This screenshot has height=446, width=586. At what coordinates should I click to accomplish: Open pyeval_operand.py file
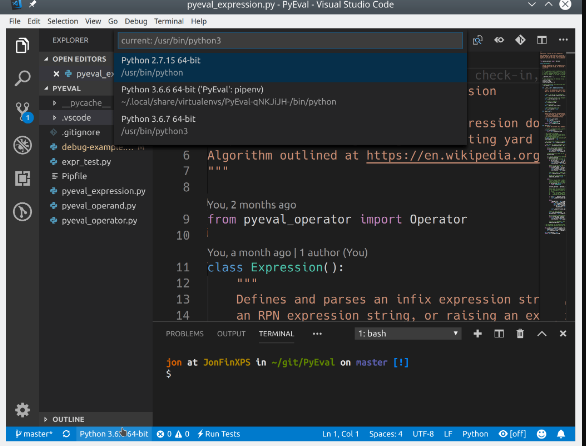click(99, 206)
